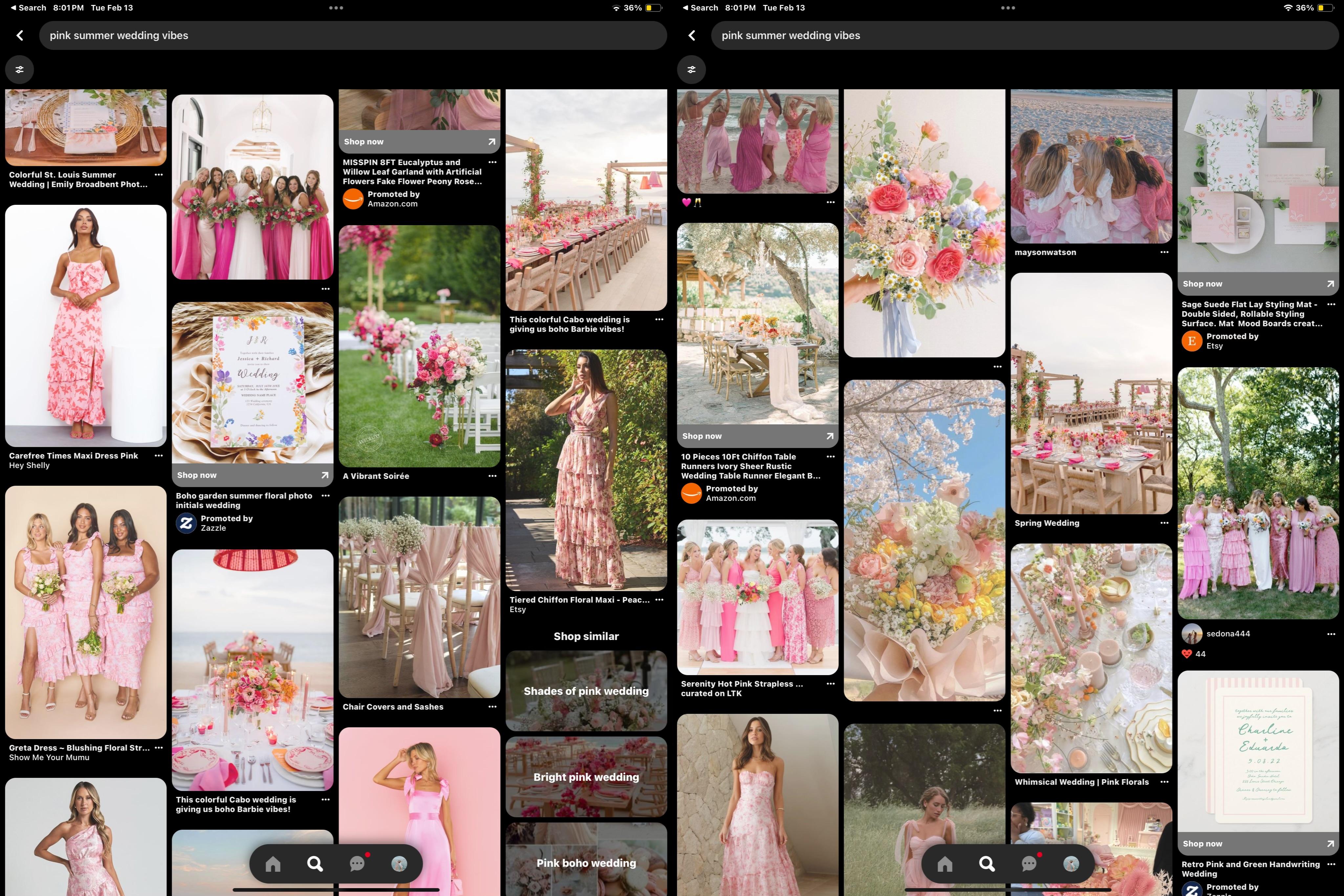Open Serenity Hot Pink Strapless bridesmaids image
The image size is (1344, 896).
758,597
